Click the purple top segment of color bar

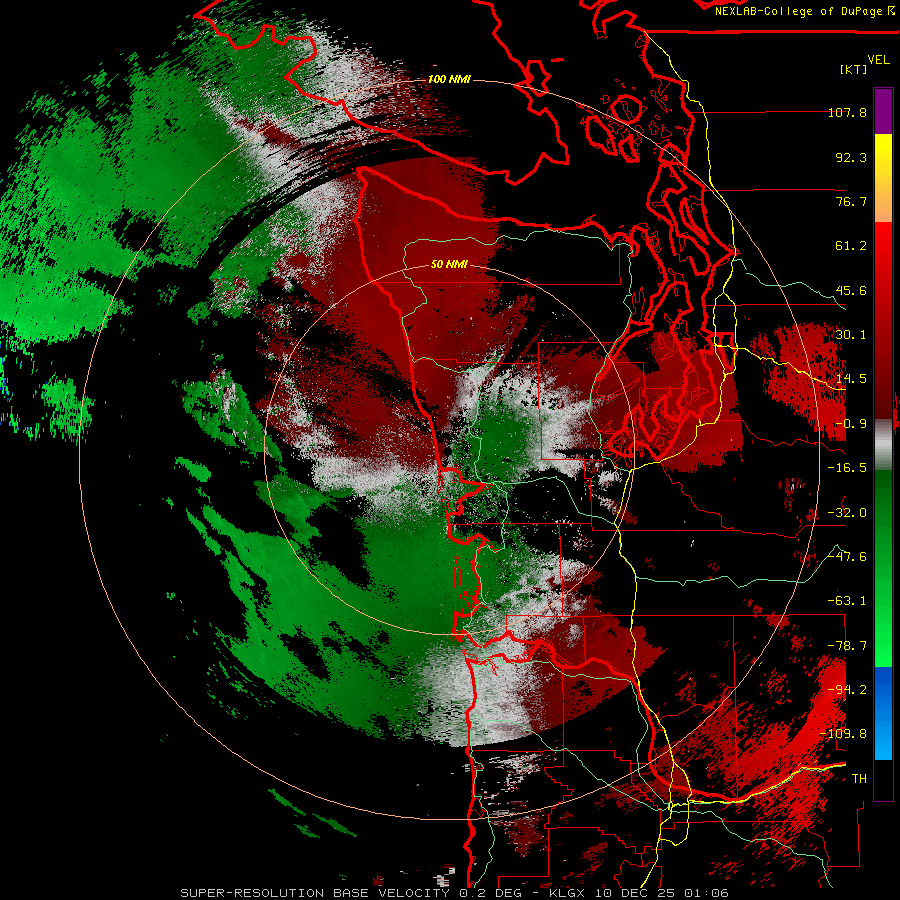[883, 111]
